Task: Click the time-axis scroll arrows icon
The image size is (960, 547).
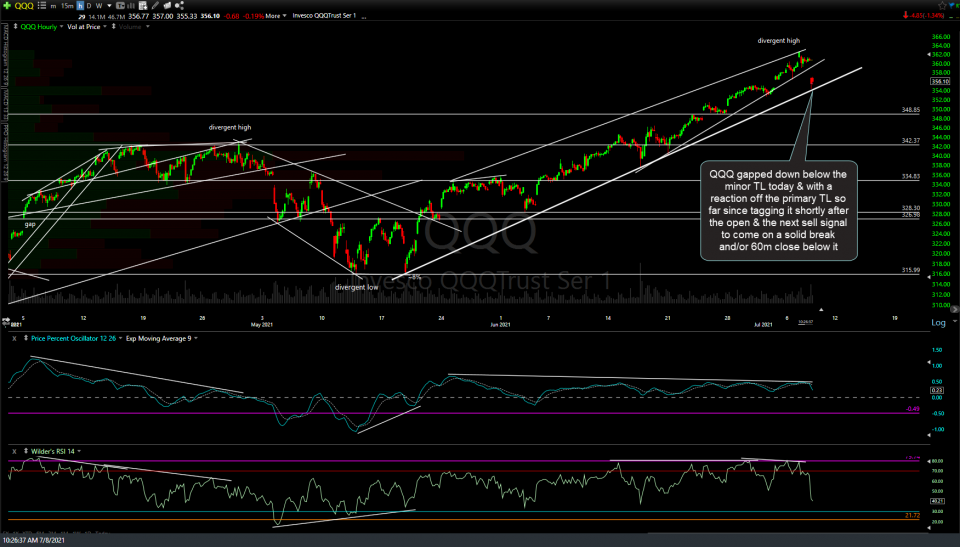Action: coord(6,321)
